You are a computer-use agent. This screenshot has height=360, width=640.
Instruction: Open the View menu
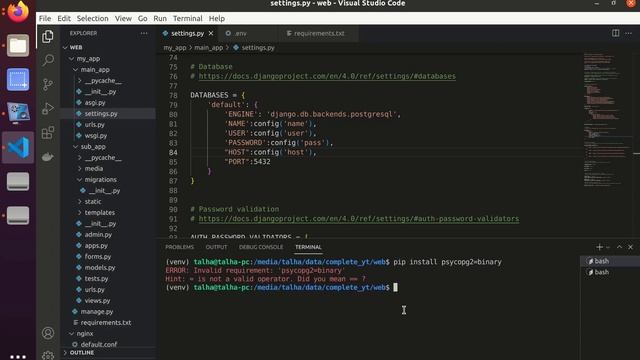123,18
